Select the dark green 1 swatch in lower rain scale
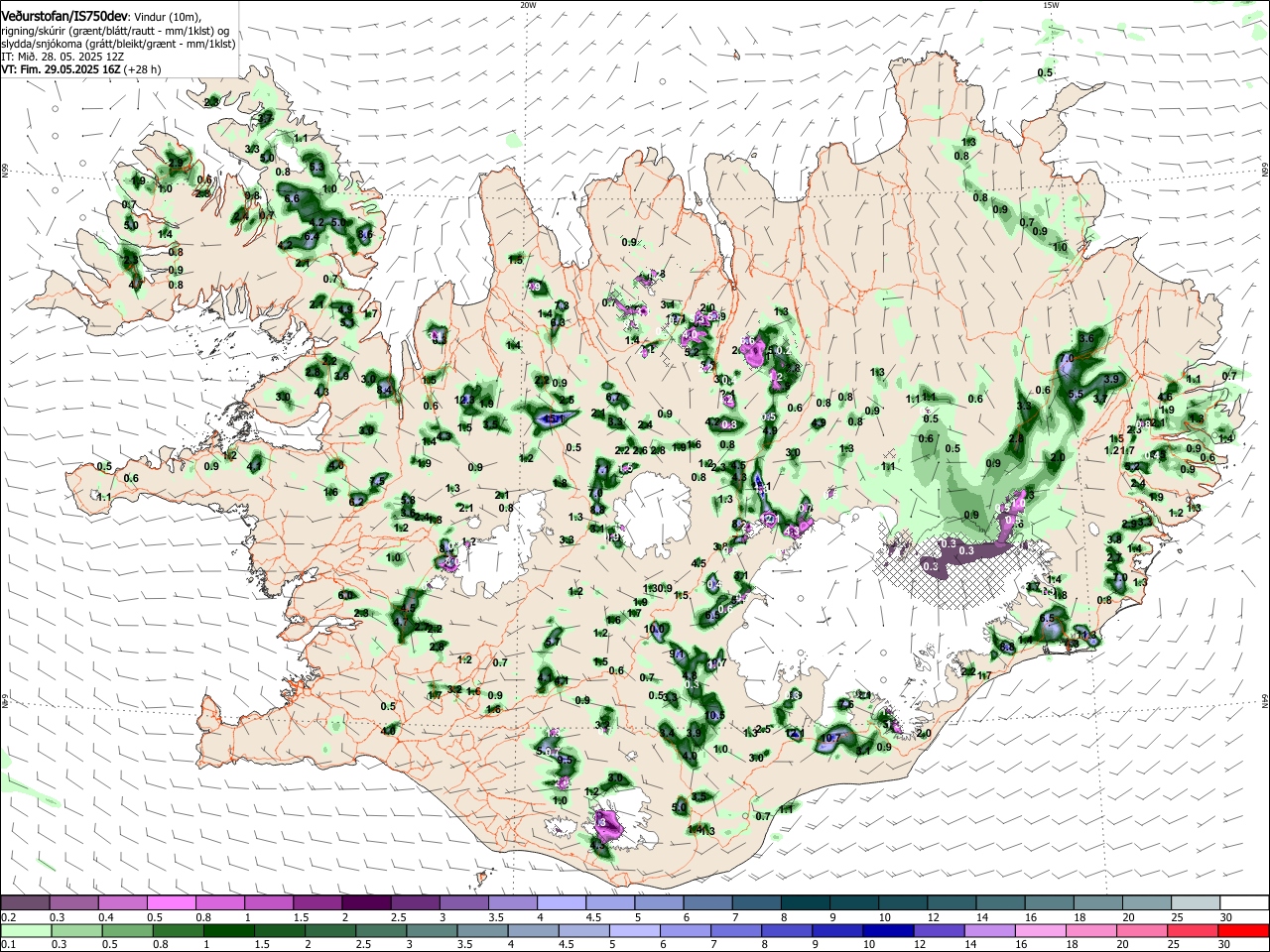 coord(227,931)
